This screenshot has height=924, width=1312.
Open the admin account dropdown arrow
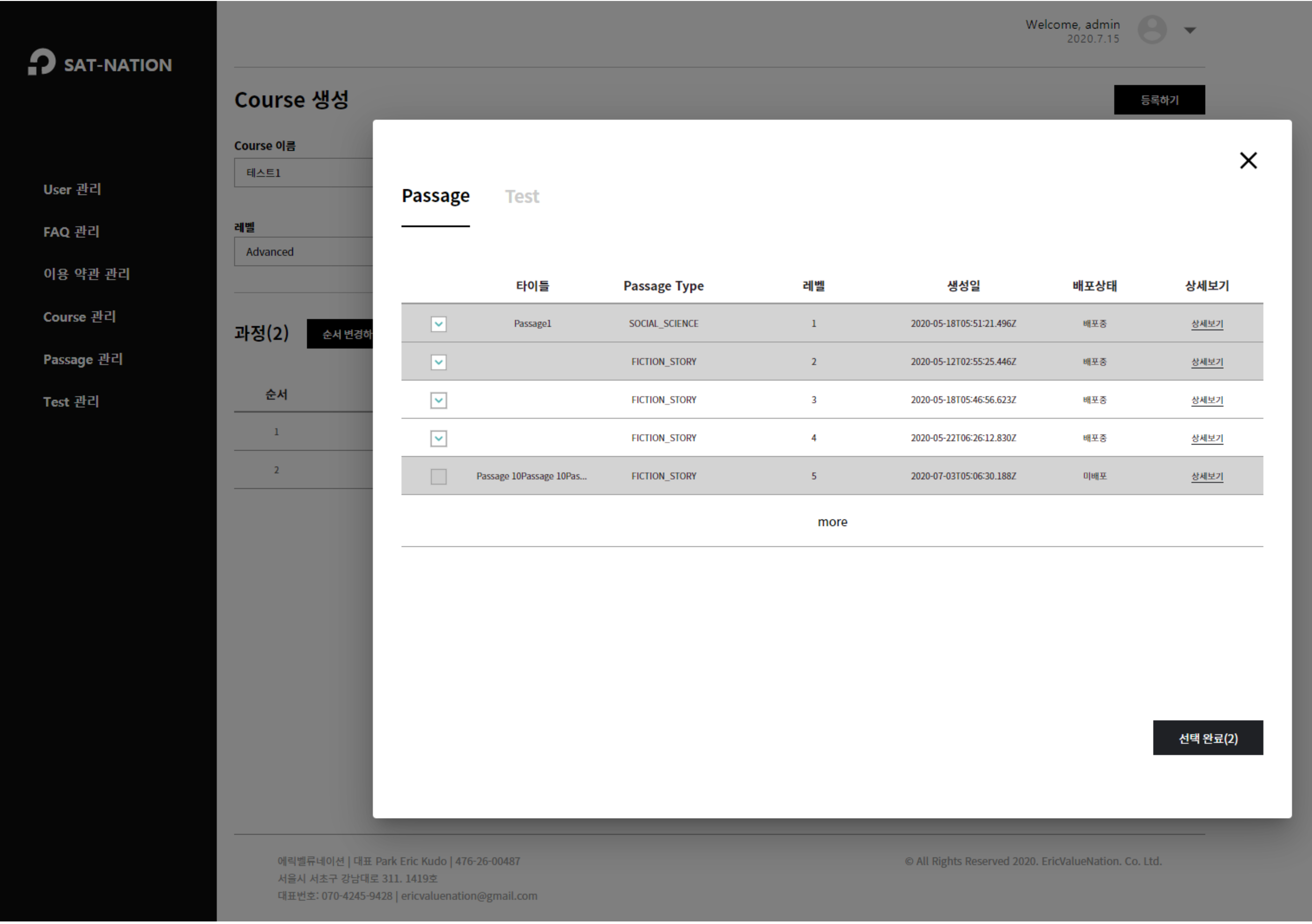(1190, 30)
